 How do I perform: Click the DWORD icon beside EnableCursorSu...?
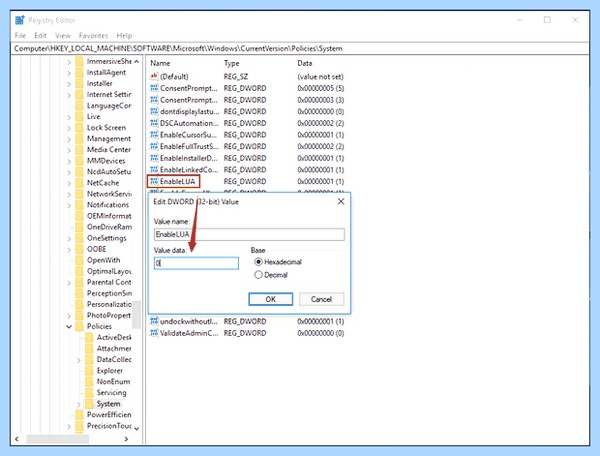point(154,135)
